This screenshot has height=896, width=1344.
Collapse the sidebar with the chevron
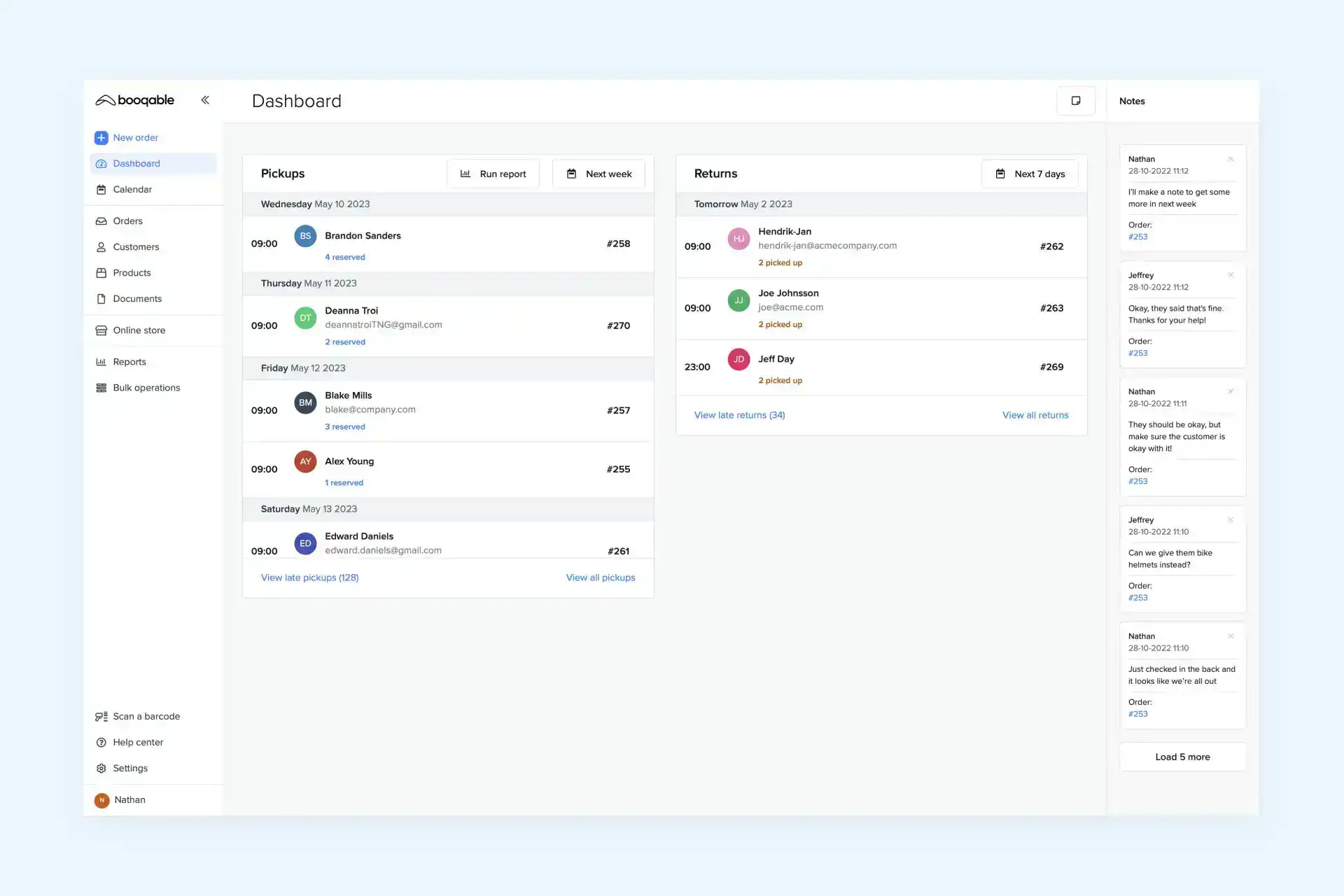click(x=205, y=99)
